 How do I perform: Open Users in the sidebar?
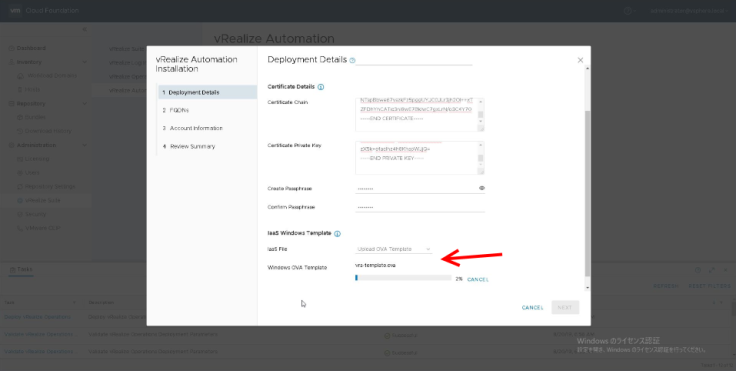[x=32, y=173]
